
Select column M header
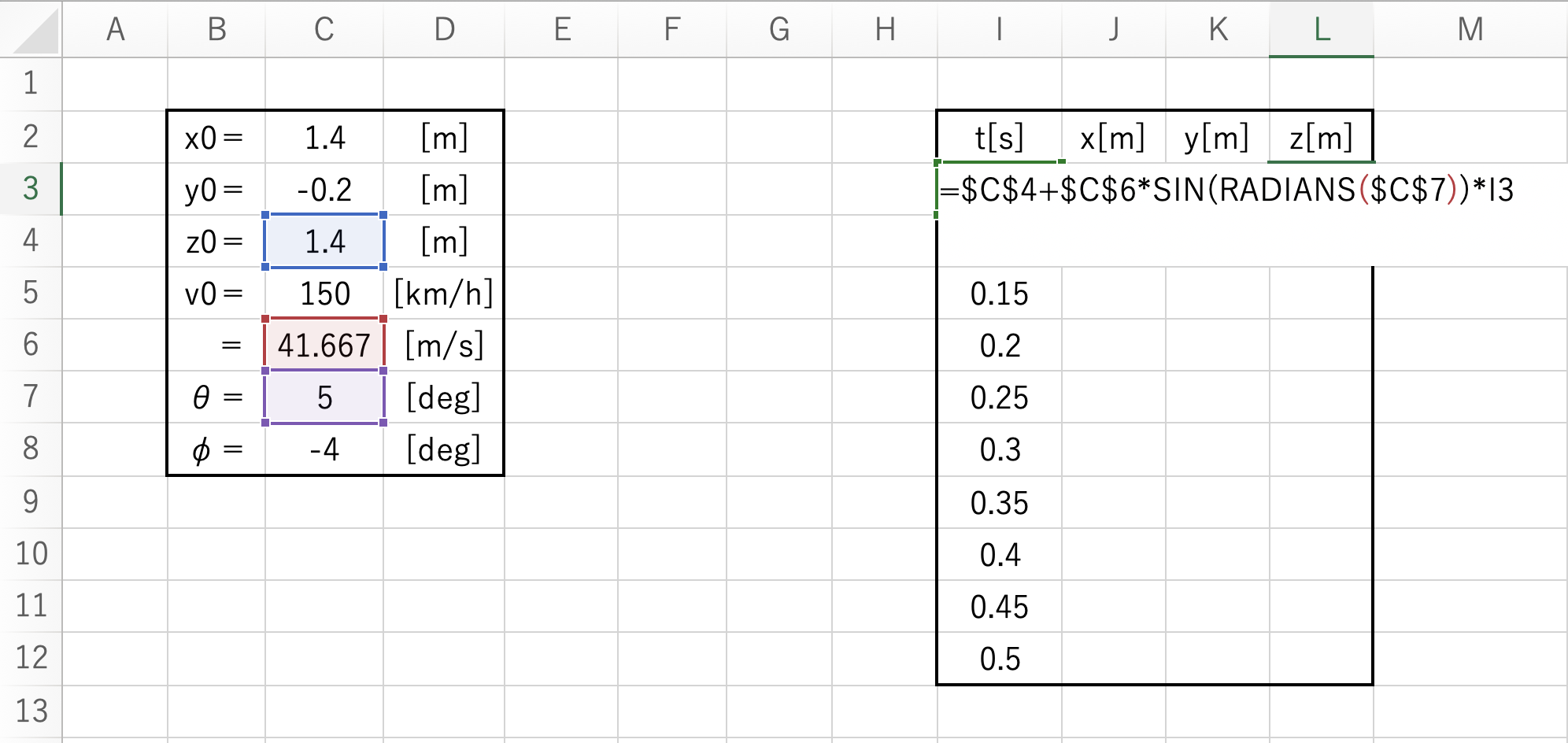(x=1470, y=29)
